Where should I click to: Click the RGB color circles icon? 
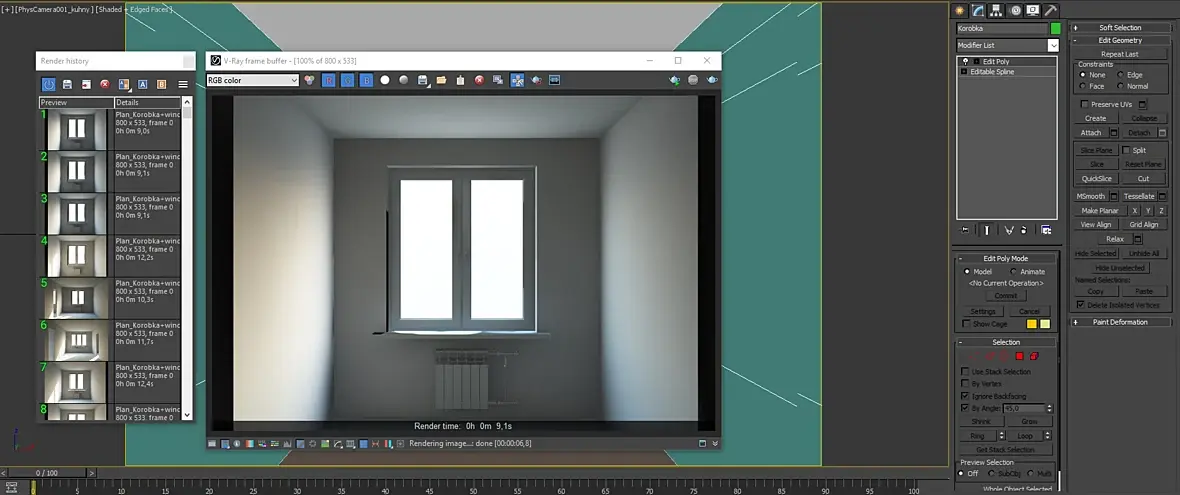[x=309, y=80]
